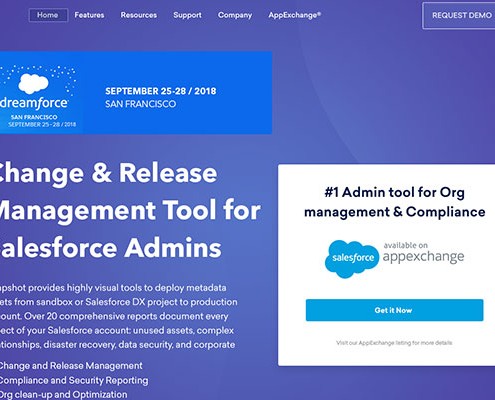Open the Home menu item
Screen dimensions: 495x400
pos(48,15)
